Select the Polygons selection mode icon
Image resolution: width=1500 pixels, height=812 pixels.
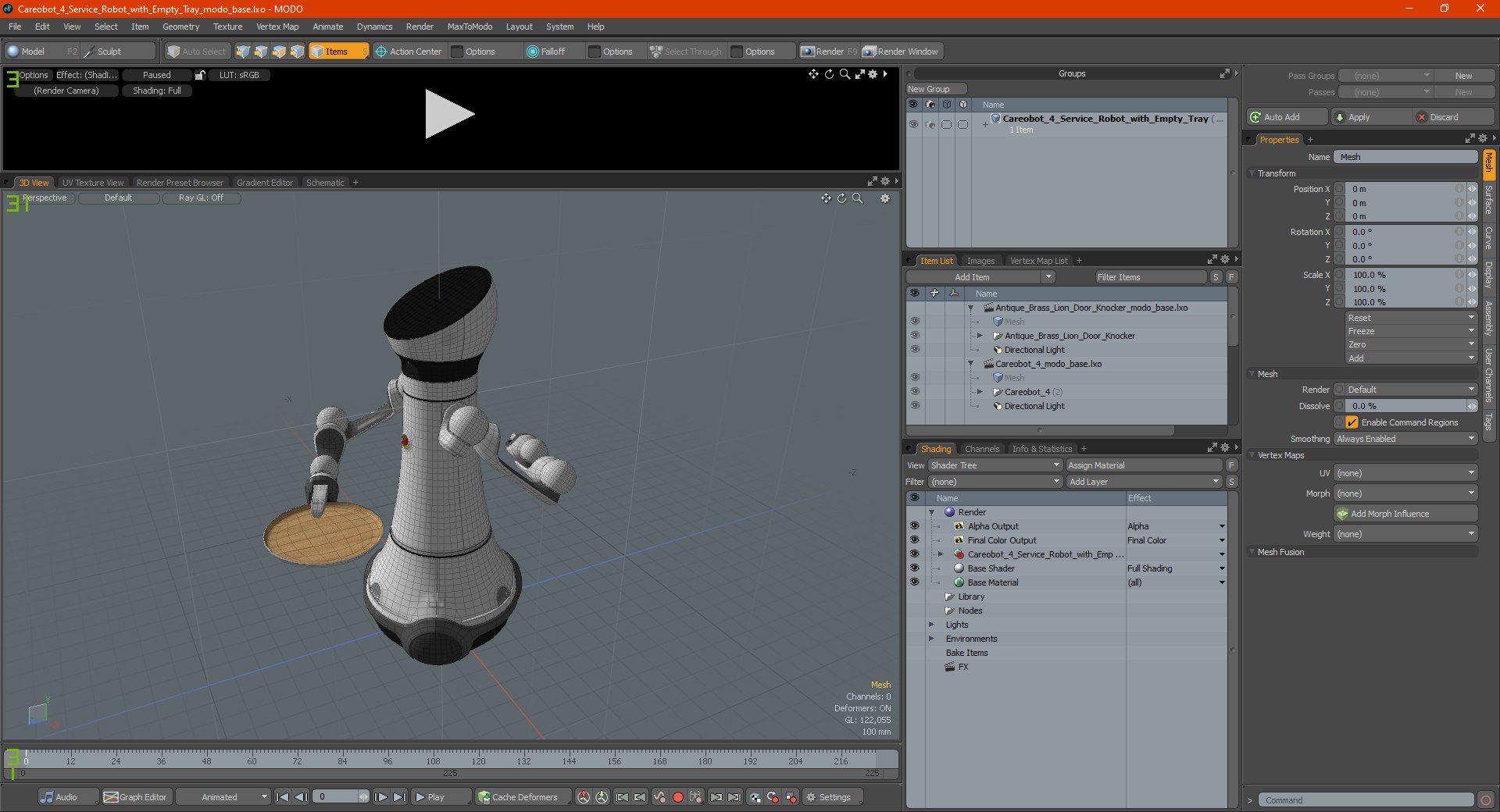(x=279, y=52)
